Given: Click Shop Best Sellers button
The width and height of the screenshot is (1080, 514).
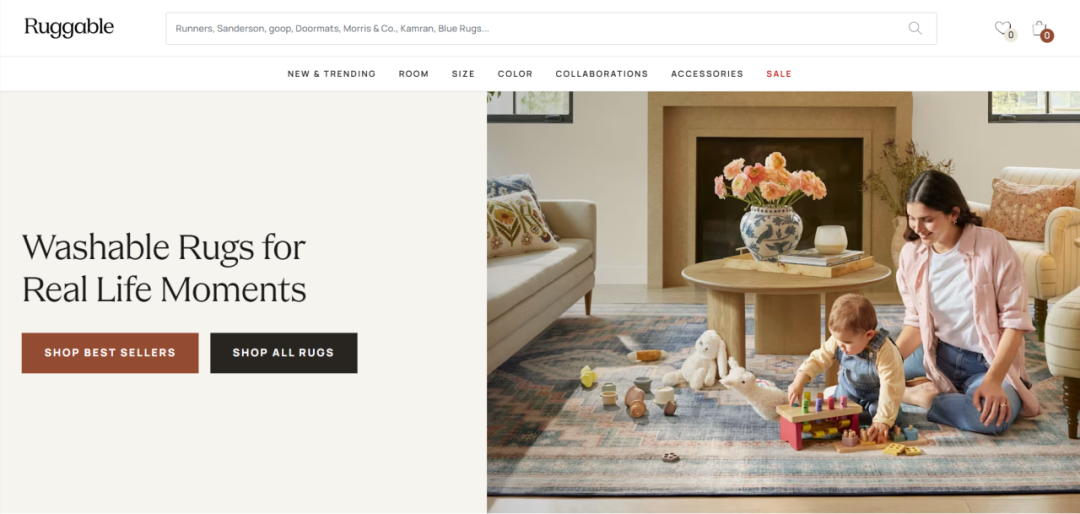Looking at the screenshot, I should (x=110, y=353).
